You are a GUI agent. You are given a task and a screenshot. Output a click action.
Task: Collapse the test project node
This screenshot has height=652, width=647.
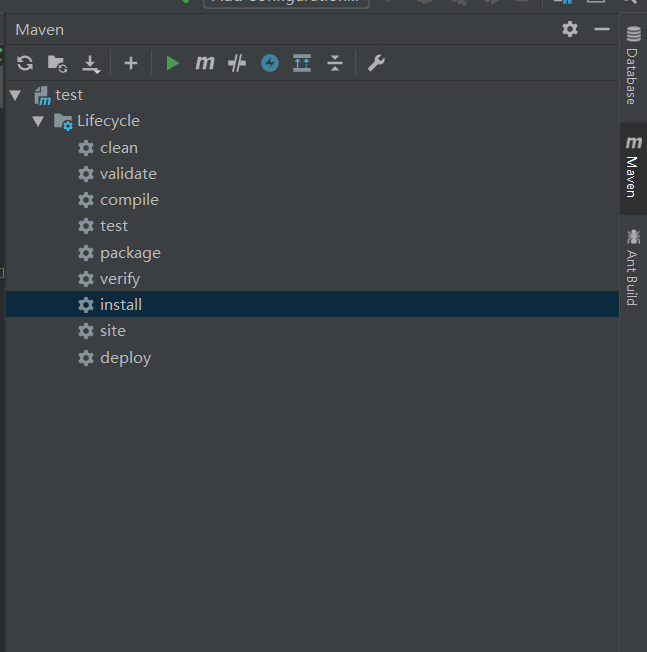(x=15, y=95)
